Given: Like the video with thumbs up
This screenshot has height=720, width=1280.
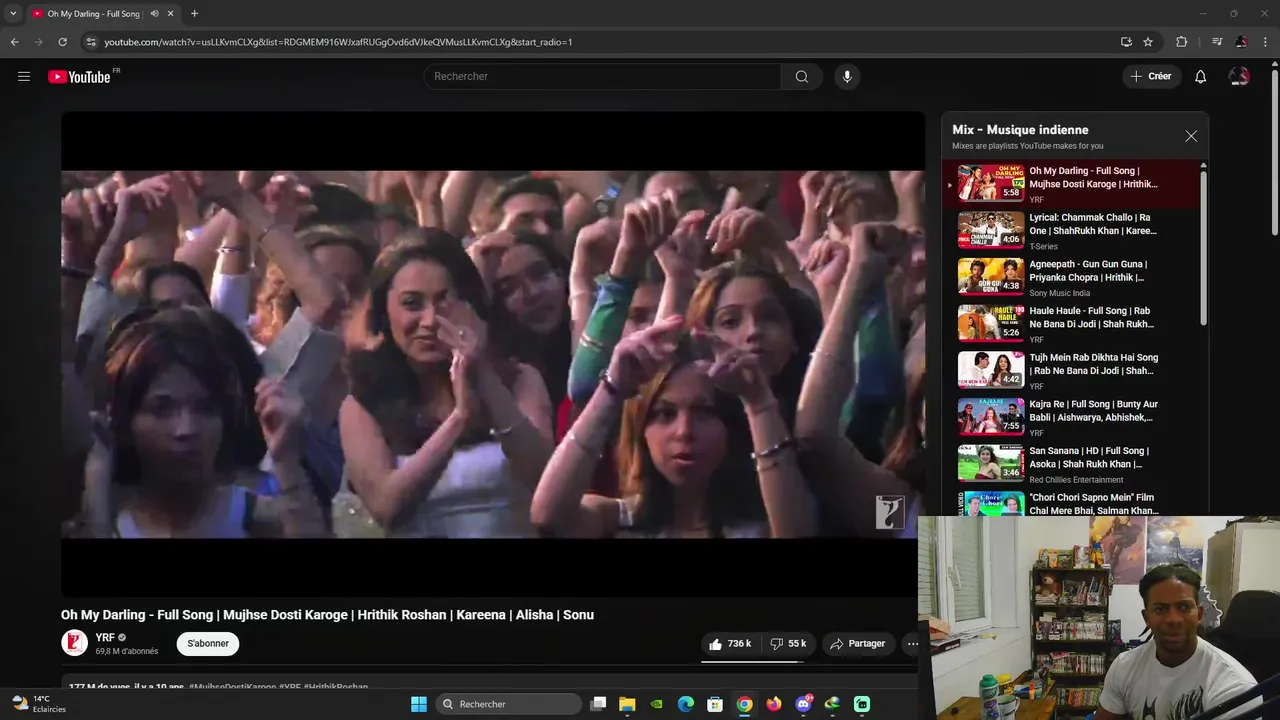Looking at the screenshot, I should [x=730, y=644].
